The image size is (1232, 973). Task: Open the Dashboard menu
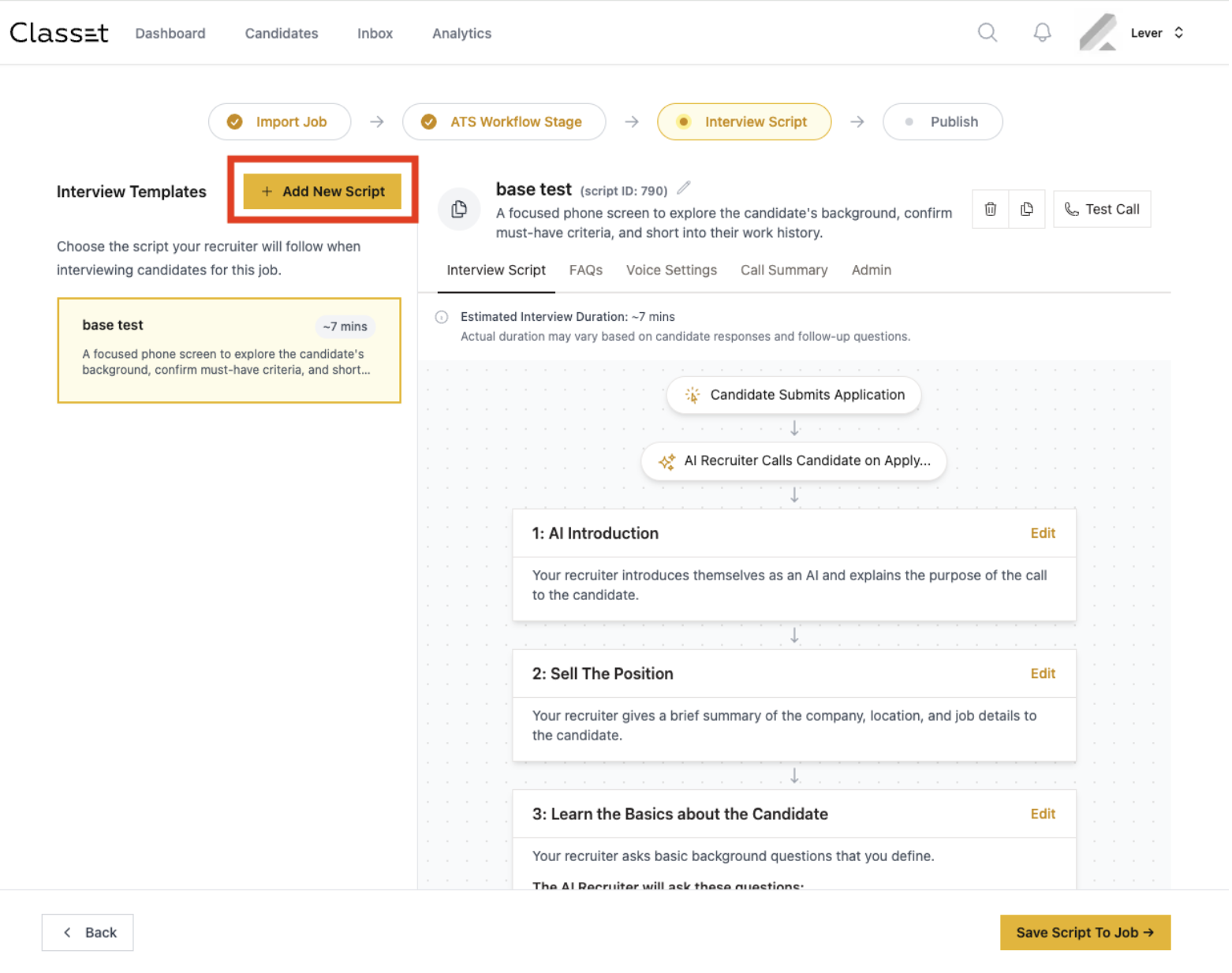(171, 34)
